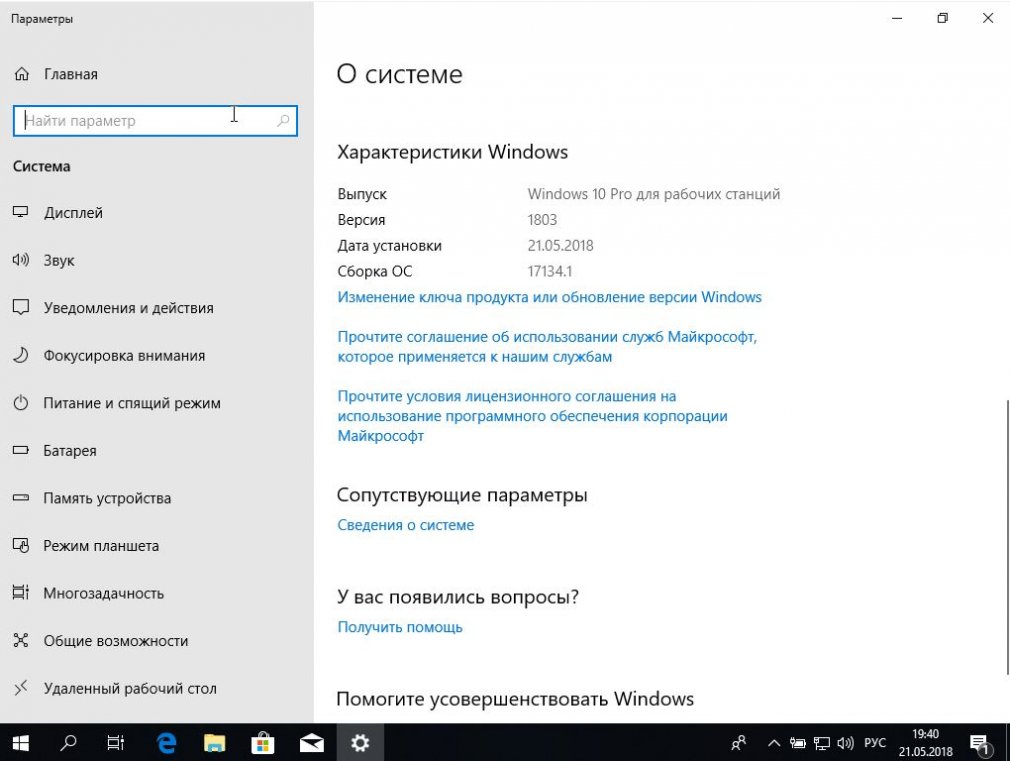Open File Explorer from taskbar

click(214, 743)
